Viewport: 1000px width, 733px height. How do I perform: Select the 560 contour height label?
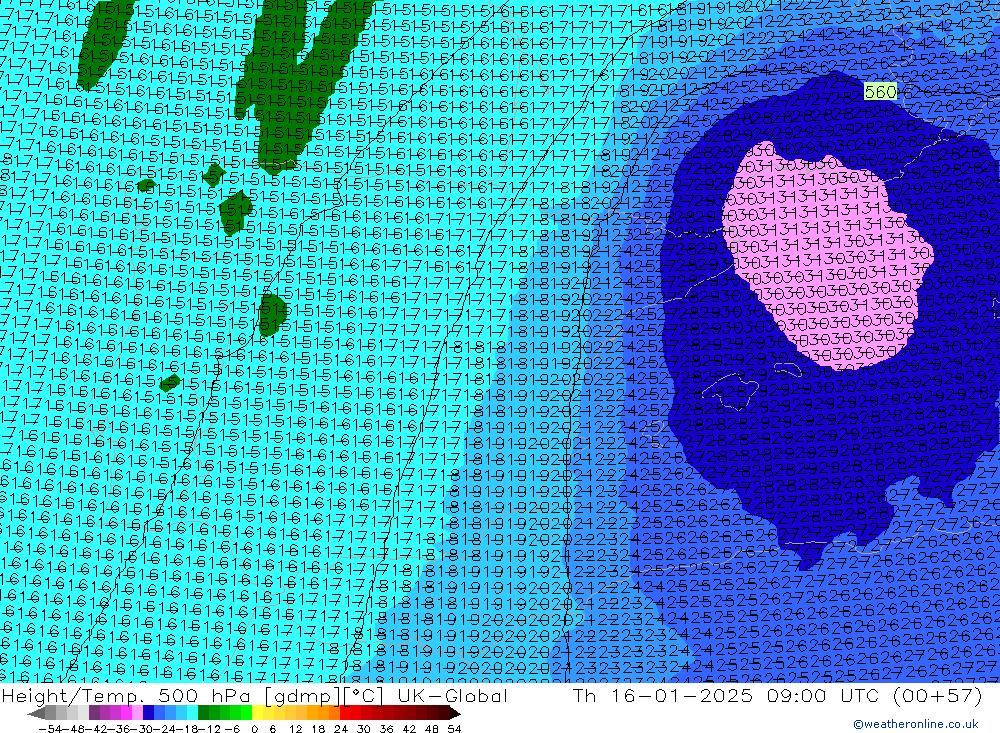pos(880,92)
